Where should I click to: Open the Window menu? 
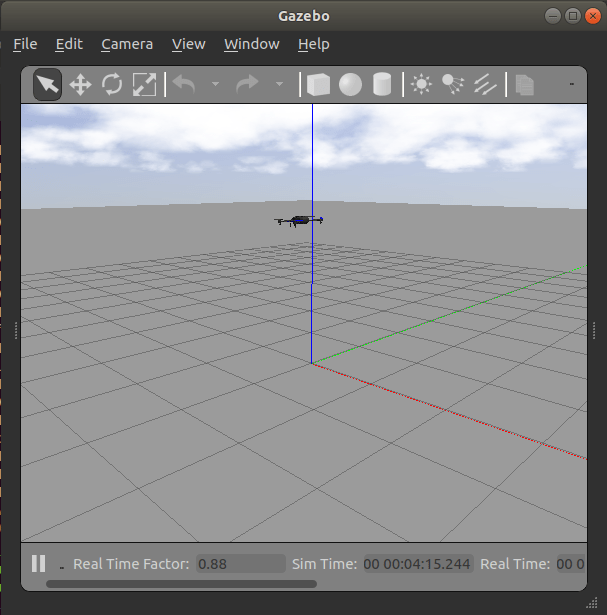point(252,44)
